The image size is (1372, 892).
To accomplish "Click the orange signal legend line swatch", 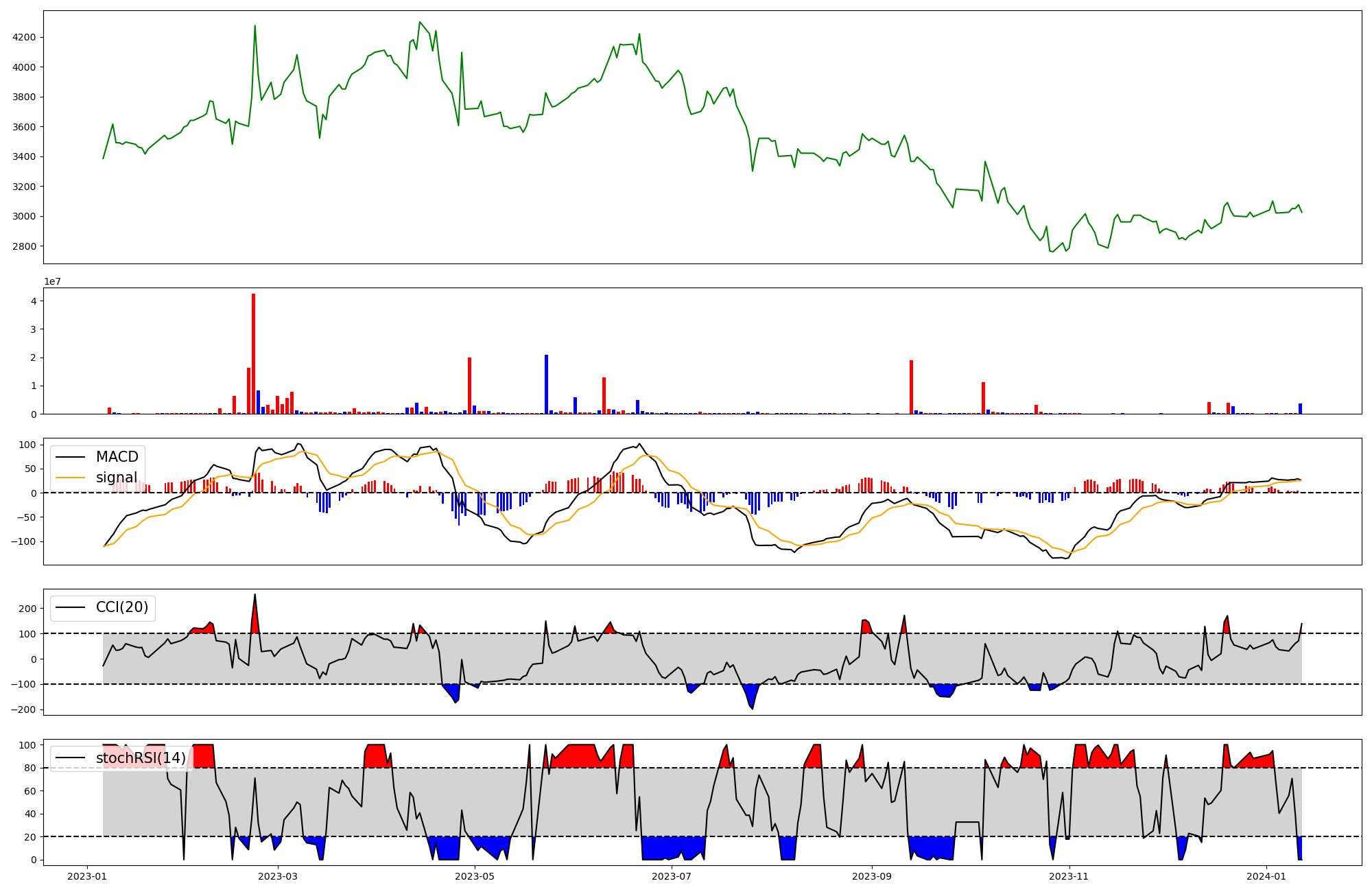I will 70,478.
